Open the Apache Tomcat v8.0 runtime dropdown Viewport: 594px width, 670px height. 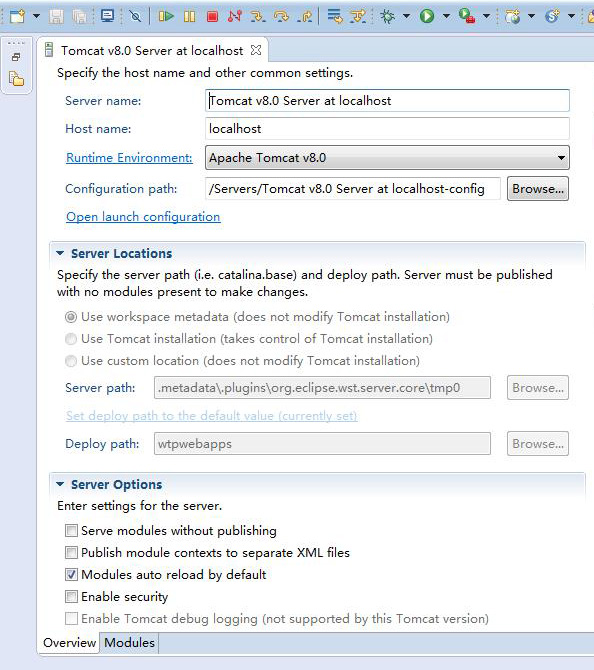387,158
